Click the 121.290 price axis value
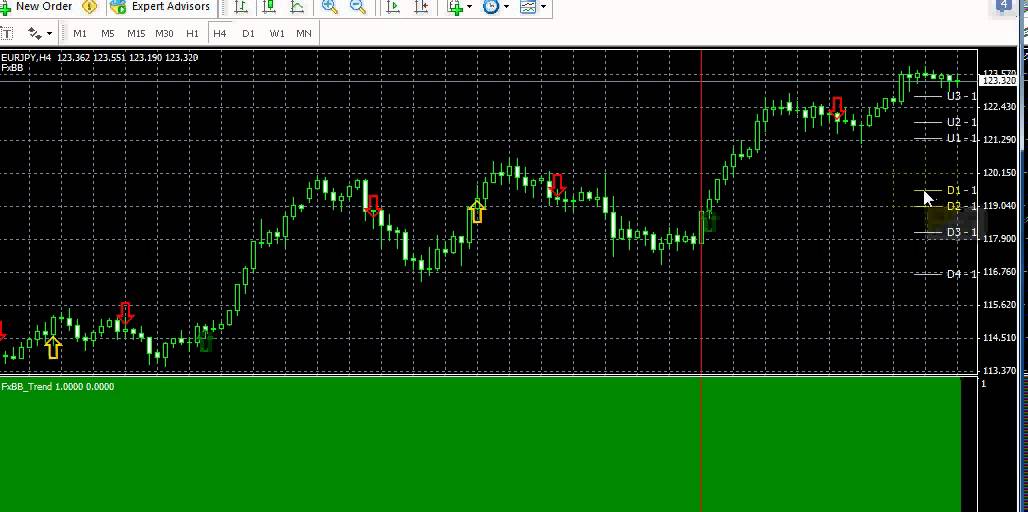The width and height of the screenshot is (1028, 512). point(1000,140)
